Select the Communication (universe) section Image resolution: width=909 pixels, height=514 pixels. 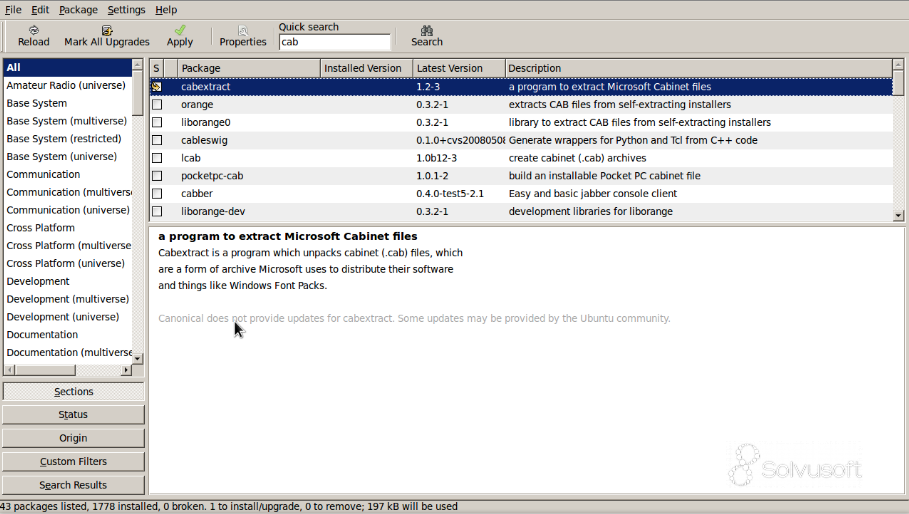68,210
